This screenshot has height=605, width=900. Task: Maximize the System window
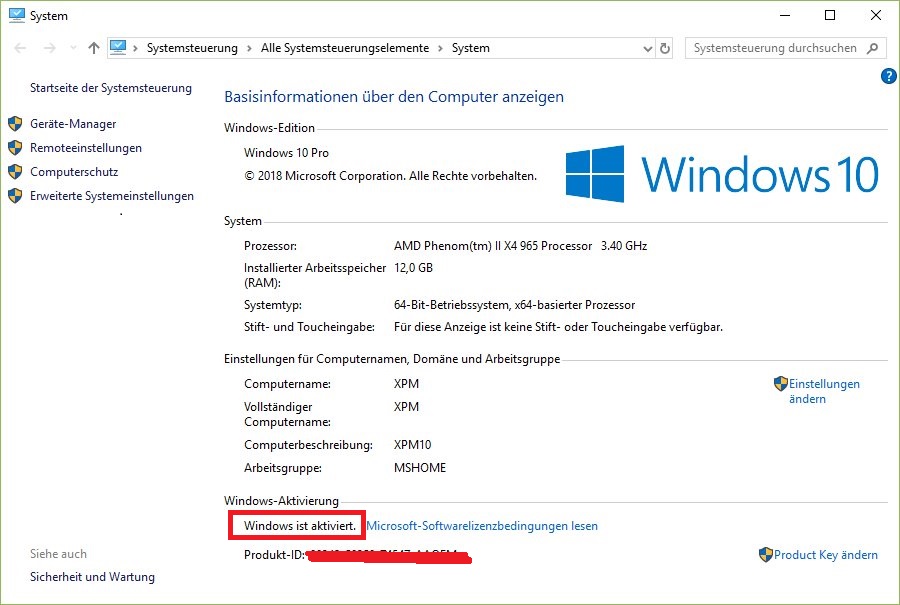830,15
